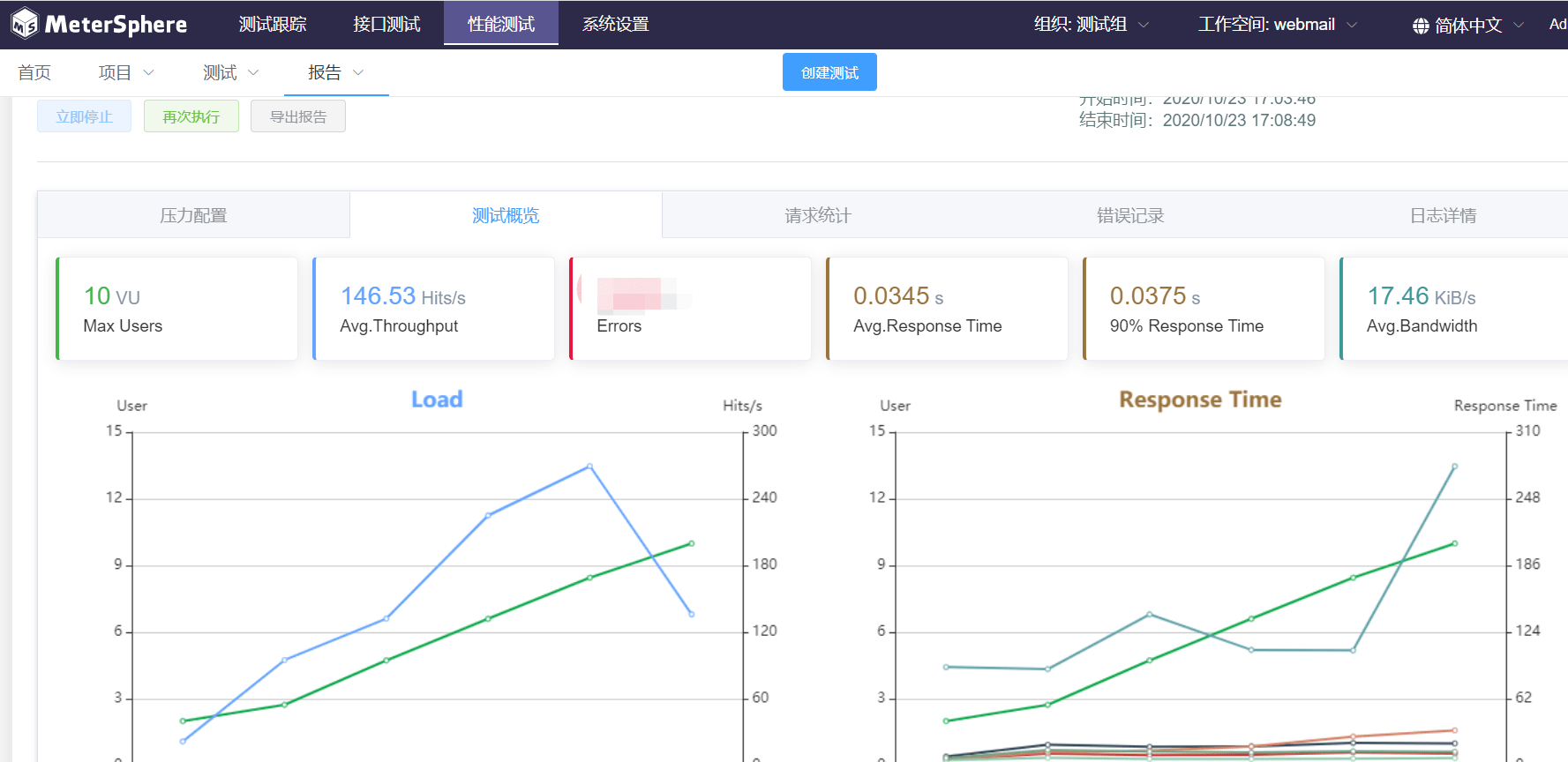Open the 报告 submenu
The image size is (1568, 762).
(335, 72)
